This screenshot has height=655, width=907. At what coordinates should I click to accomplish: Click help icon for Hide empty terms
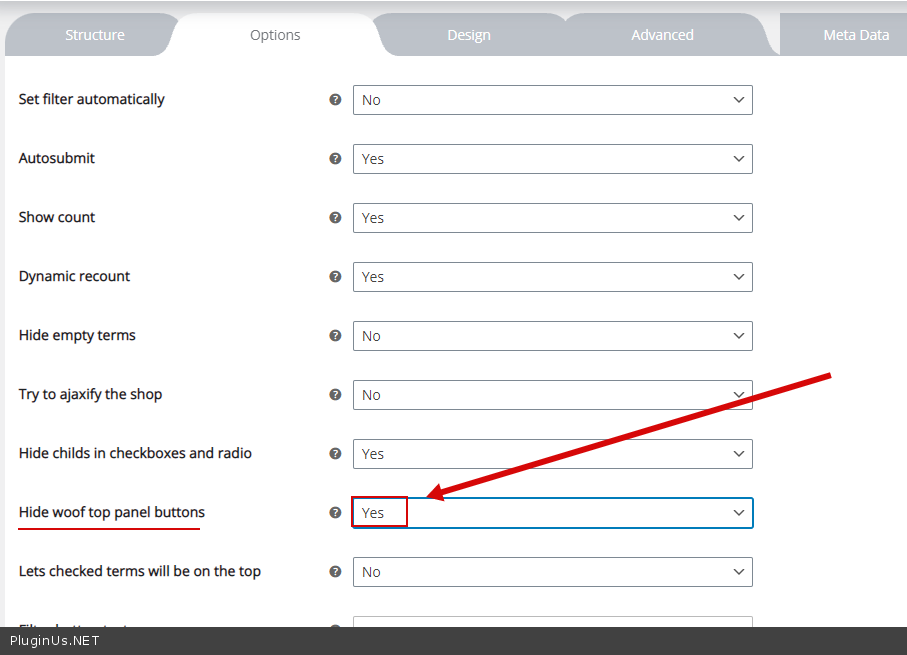coord(336,336)
